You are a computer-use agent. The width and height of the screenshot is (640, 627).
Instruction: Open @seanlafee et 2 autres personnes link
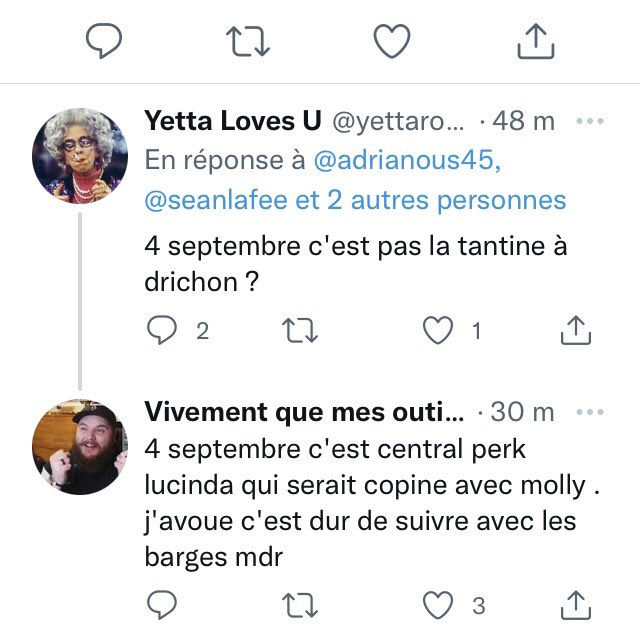point(355,200)
